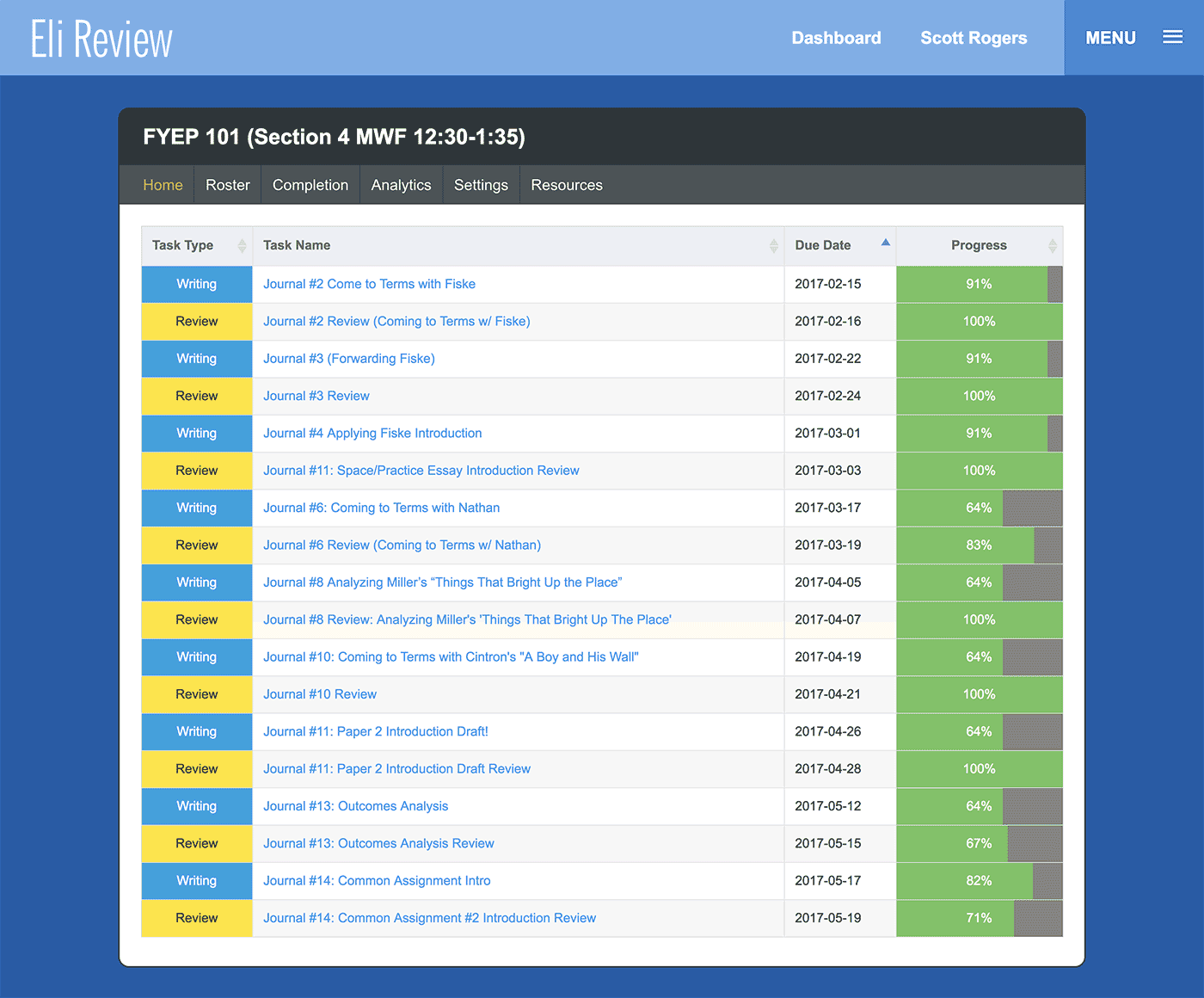Open Journal #11: Paper 2 Introduction Draft!
The height and width of the screenshot is (998, 1204).
click(376, 731)
